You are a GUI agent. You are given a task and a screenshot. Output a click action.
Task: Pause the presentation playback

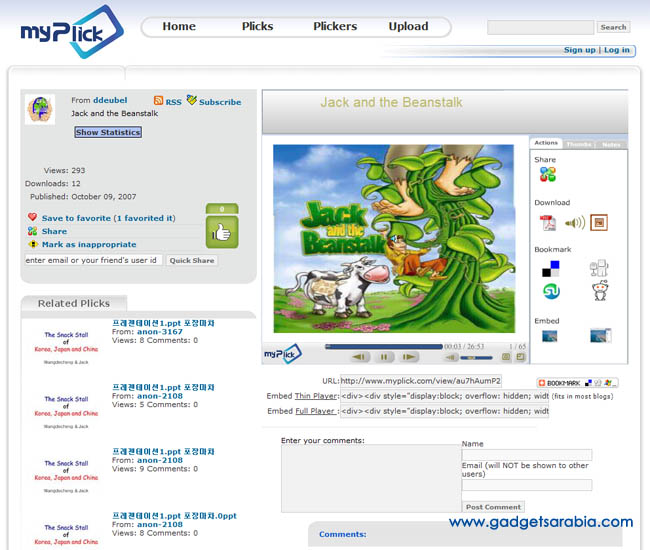(384, 357)
